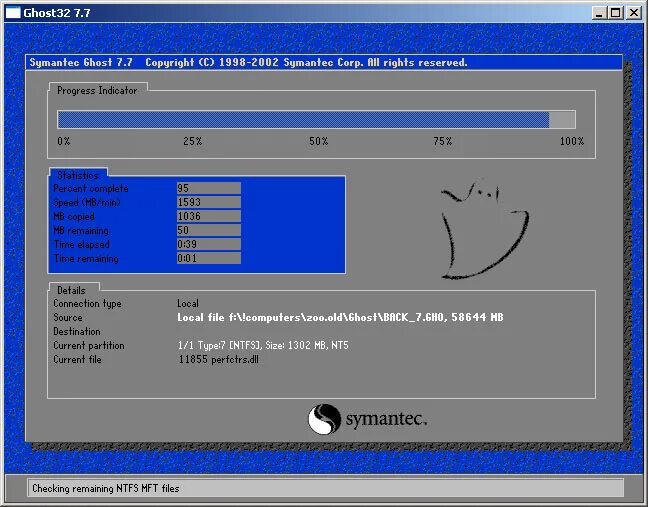
Task: Click the 'Destination' label
Action: point(77,331)
